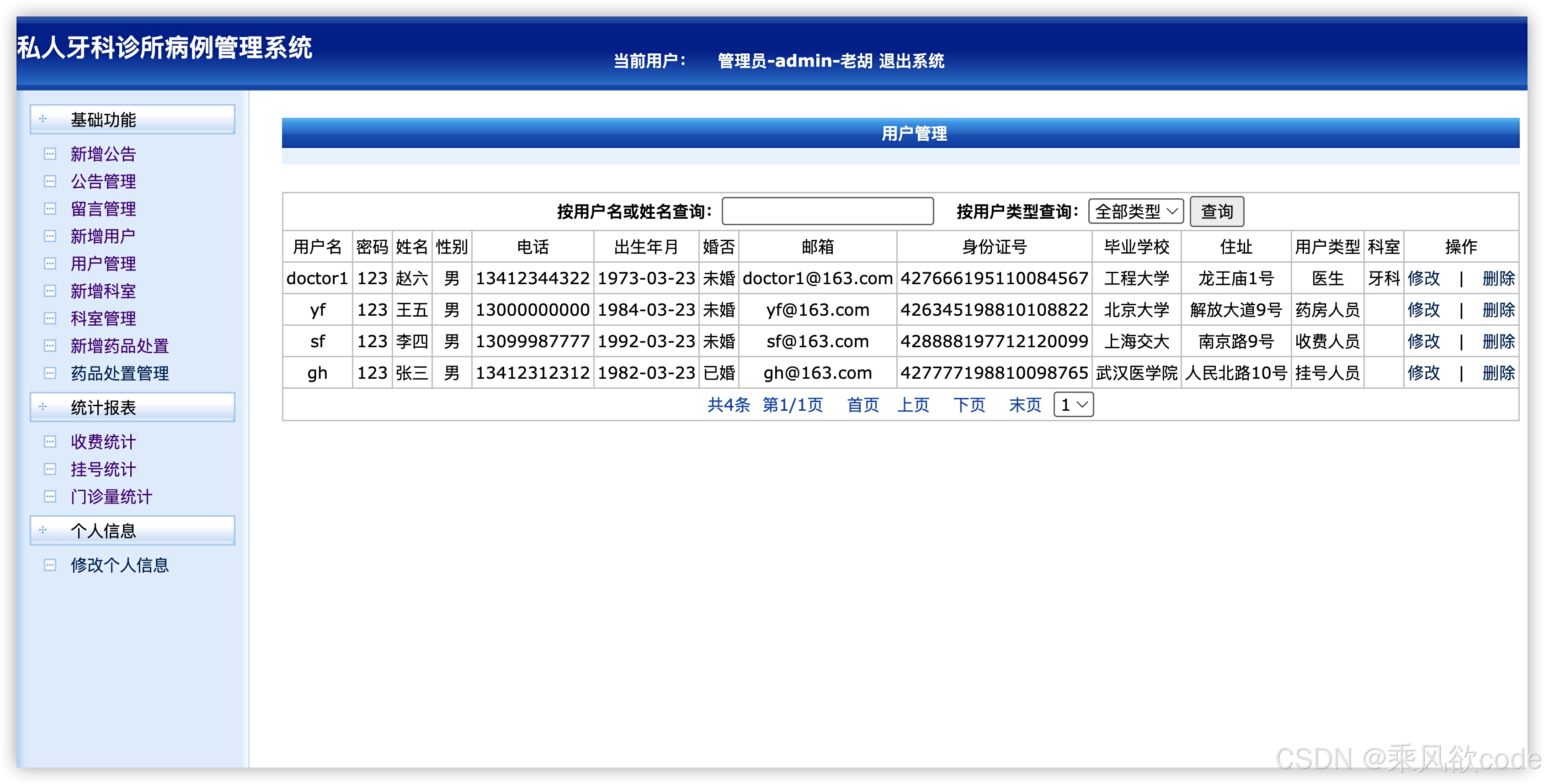
Task: Open the page number dropdown
Action: pyautogui.click(x=1073, y=405)
